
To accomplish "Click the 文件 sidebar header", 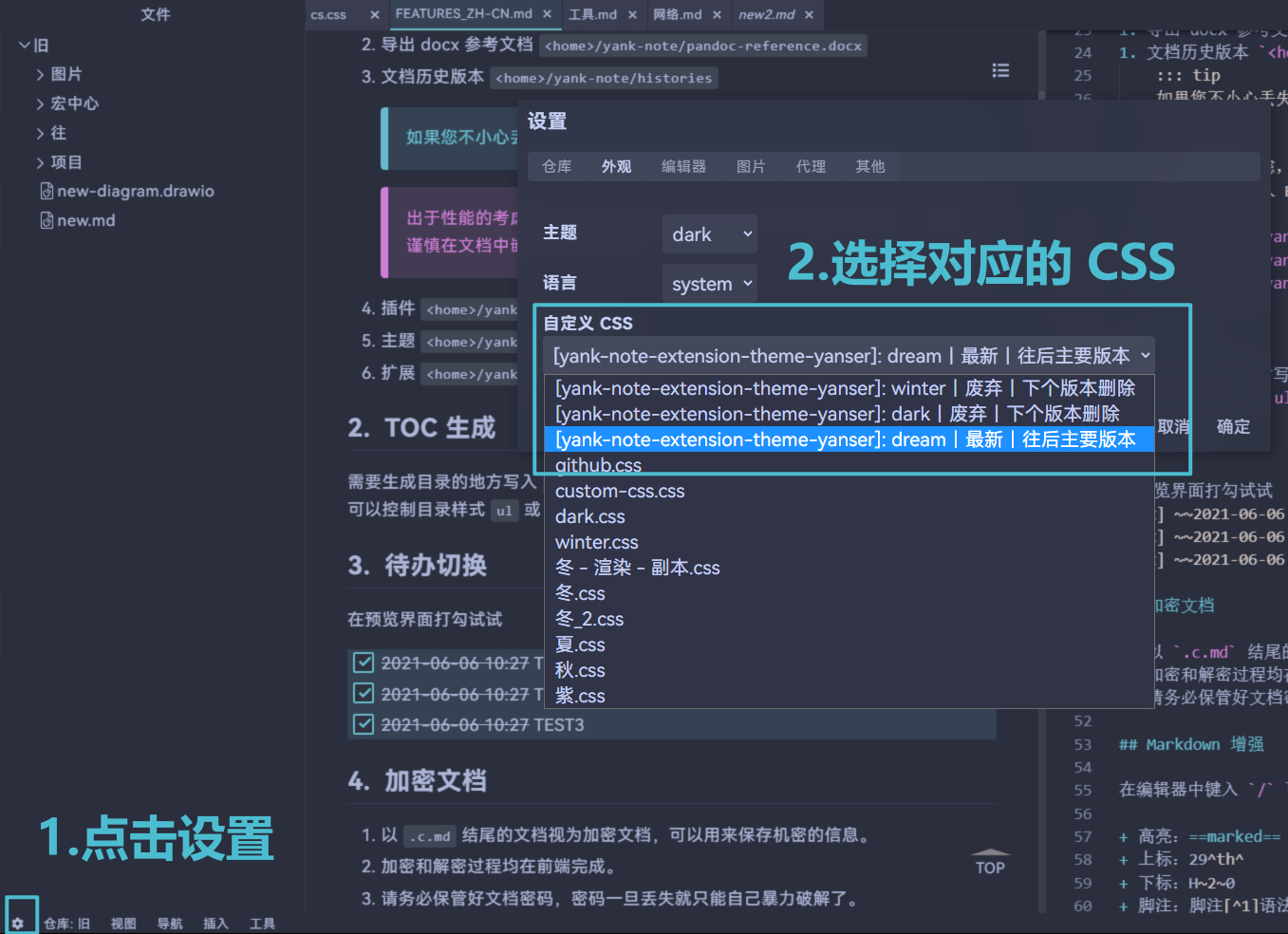I will 156,14.
